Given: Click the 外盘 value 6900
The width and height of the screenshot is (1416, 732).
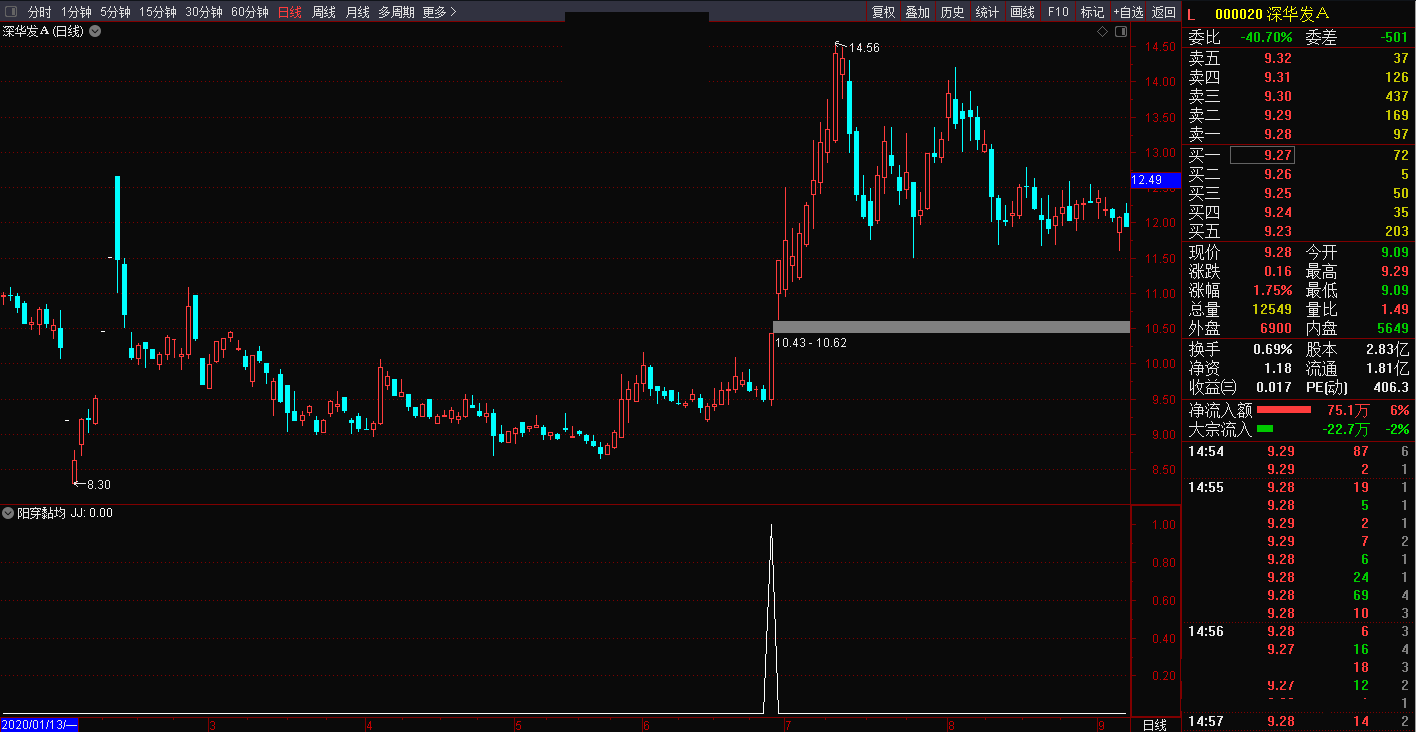Looking at the screenshot, I should pyautogui.click(x=1276, y=328).
